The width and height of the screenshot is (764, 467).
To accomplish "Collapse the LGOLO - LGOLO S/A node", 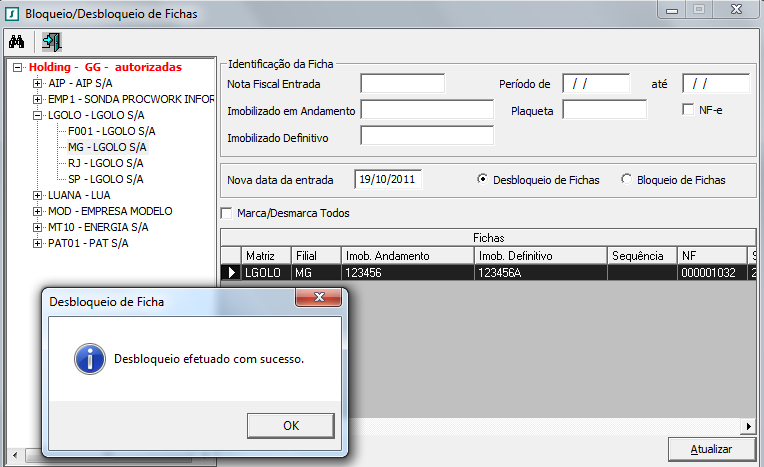I will click(38, 116).
